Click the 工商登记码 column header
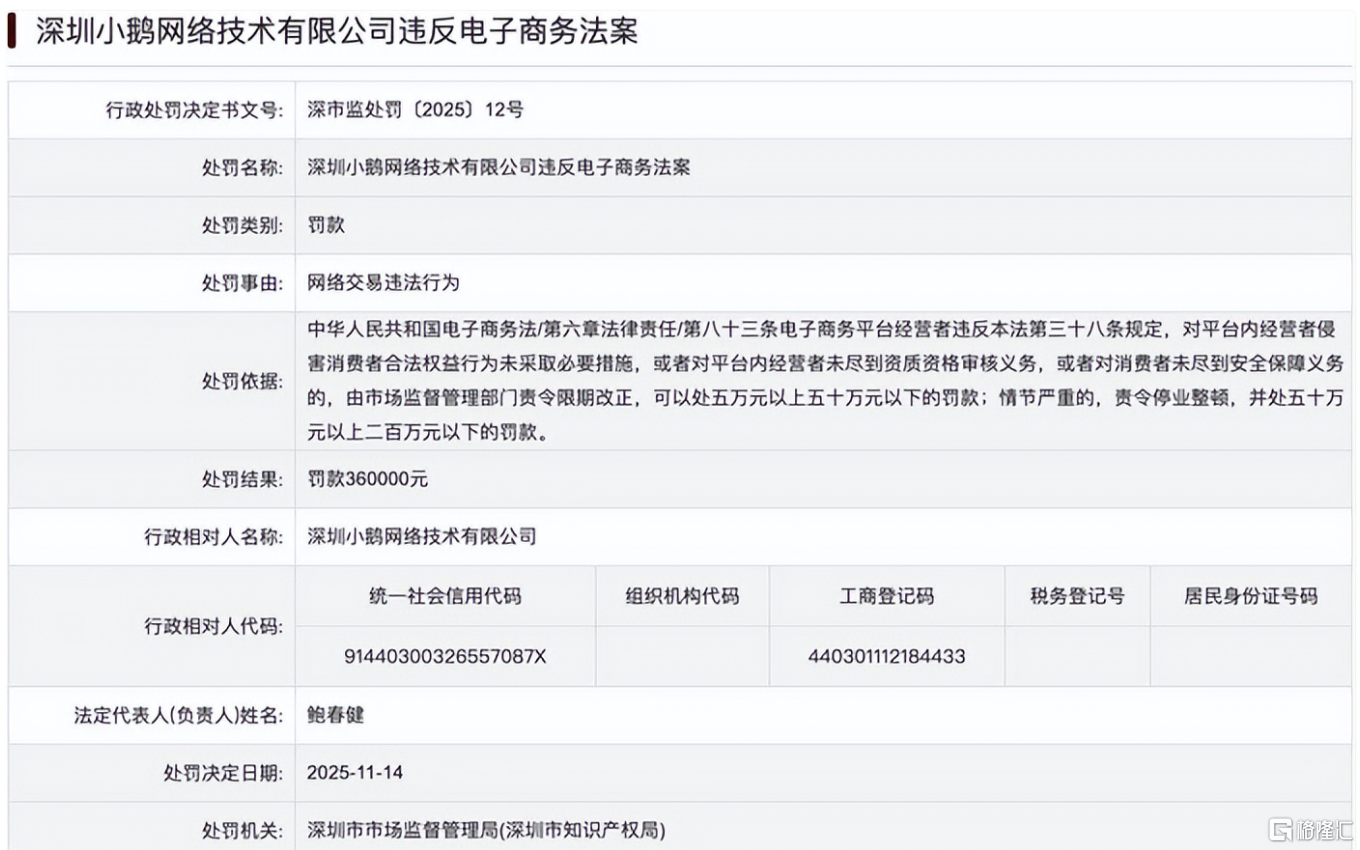1360x850 pixels. click(x=886, y=596)
